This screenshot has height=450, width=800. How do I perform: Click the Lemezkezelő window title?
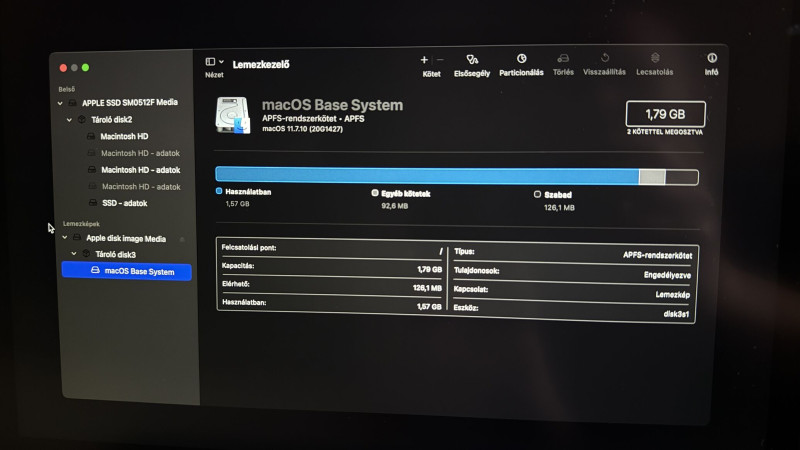click(261, 64)
